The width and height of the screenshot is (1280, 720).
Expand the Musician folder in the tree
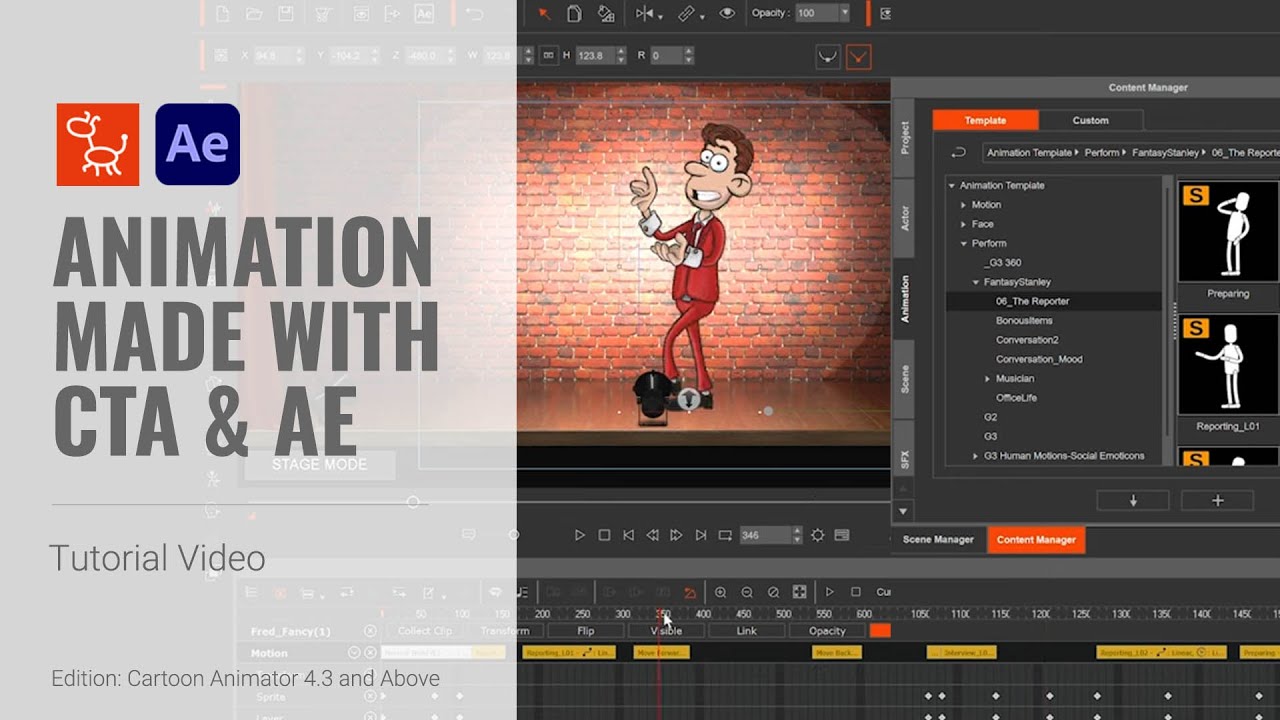pyautogui.click(x=988, y=379)
